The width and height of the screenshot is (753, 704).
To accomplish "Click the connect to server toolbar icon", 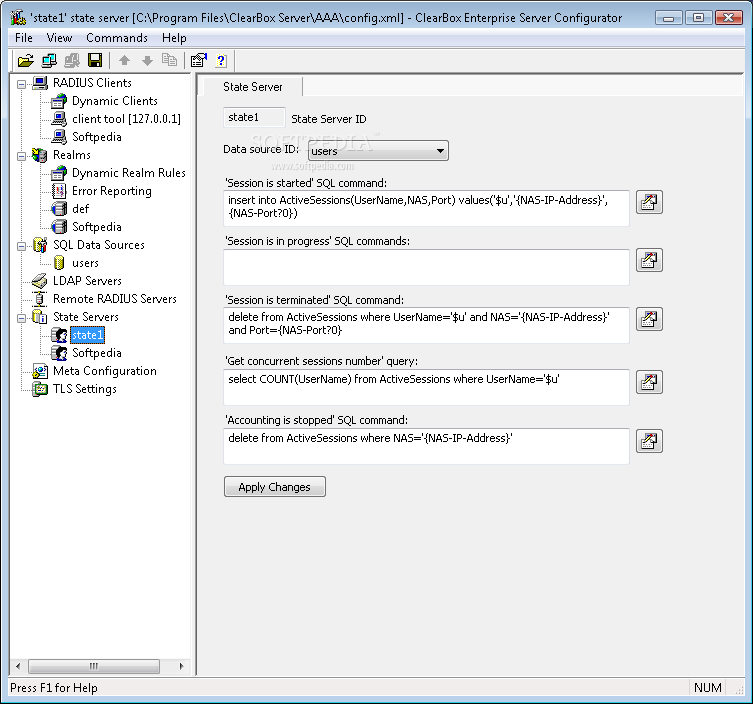I will click(49, 61).
